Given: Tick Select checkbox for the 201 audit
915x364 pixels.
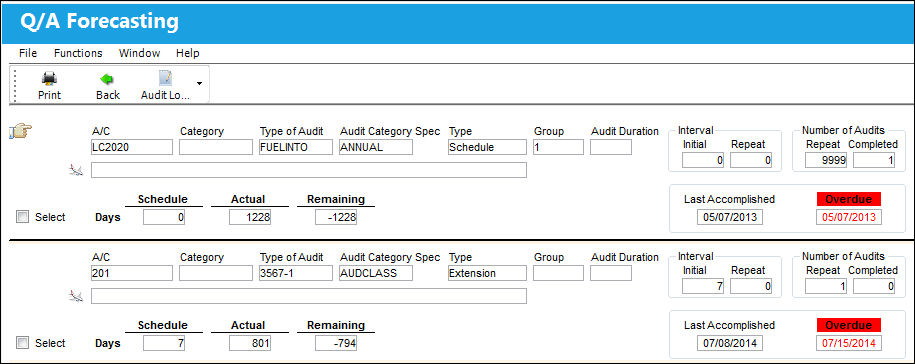Looking at the screenshot, I should pyautogui.click(x=22, y=343).
